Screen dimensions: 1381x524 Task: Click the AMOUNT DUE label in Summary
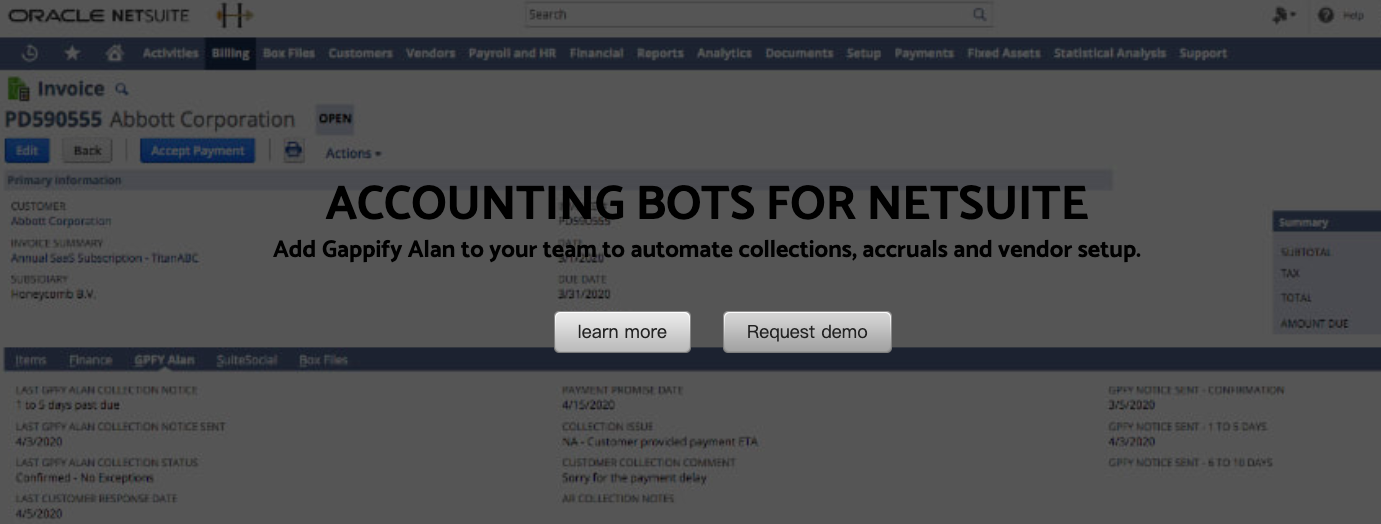pos(1314,324)
